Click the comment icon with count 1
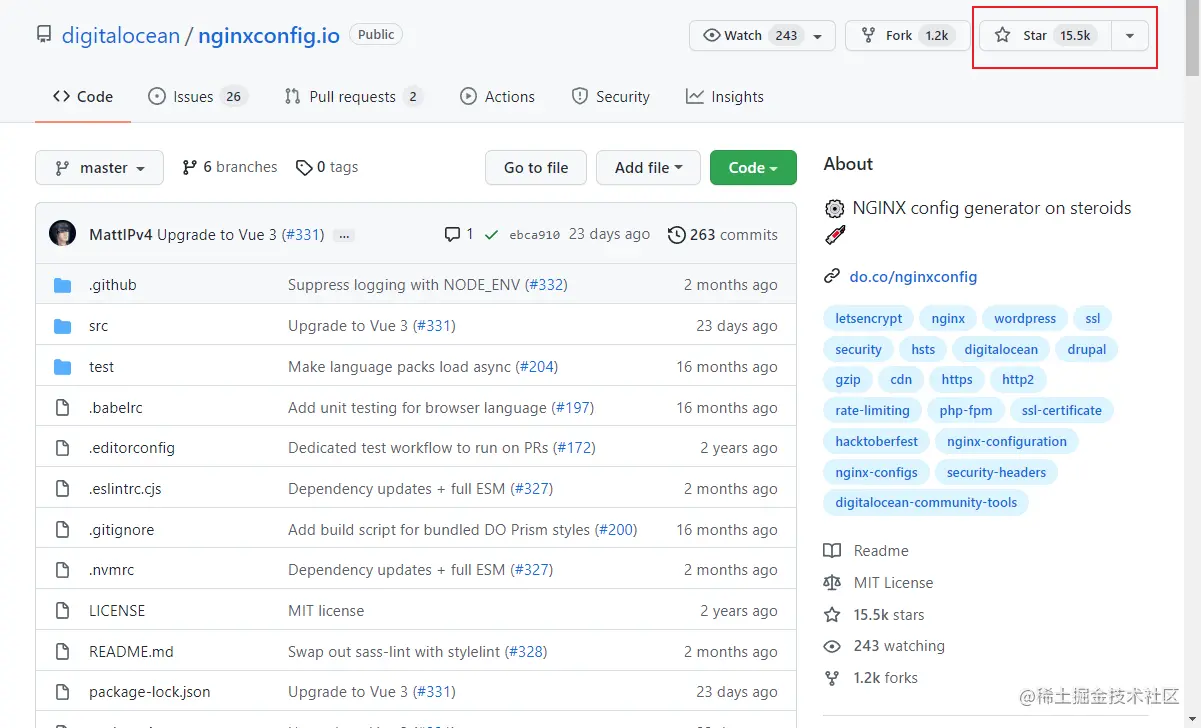 pos(452,234)
